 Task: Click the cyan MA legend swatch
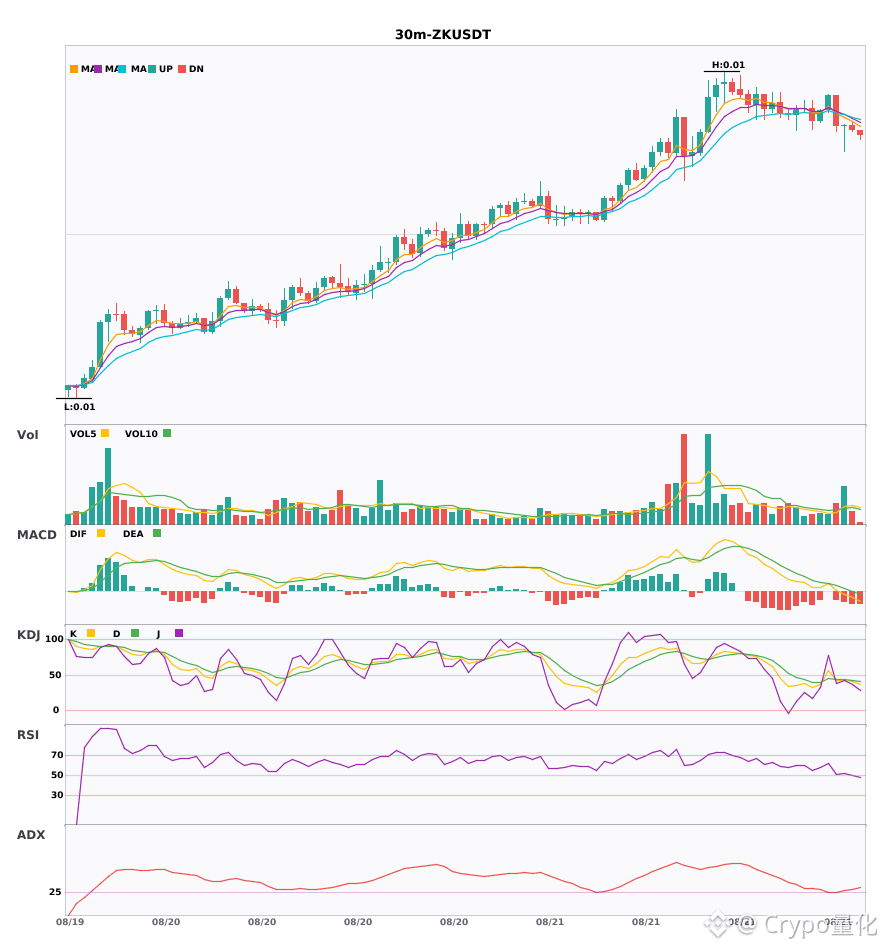122,69
